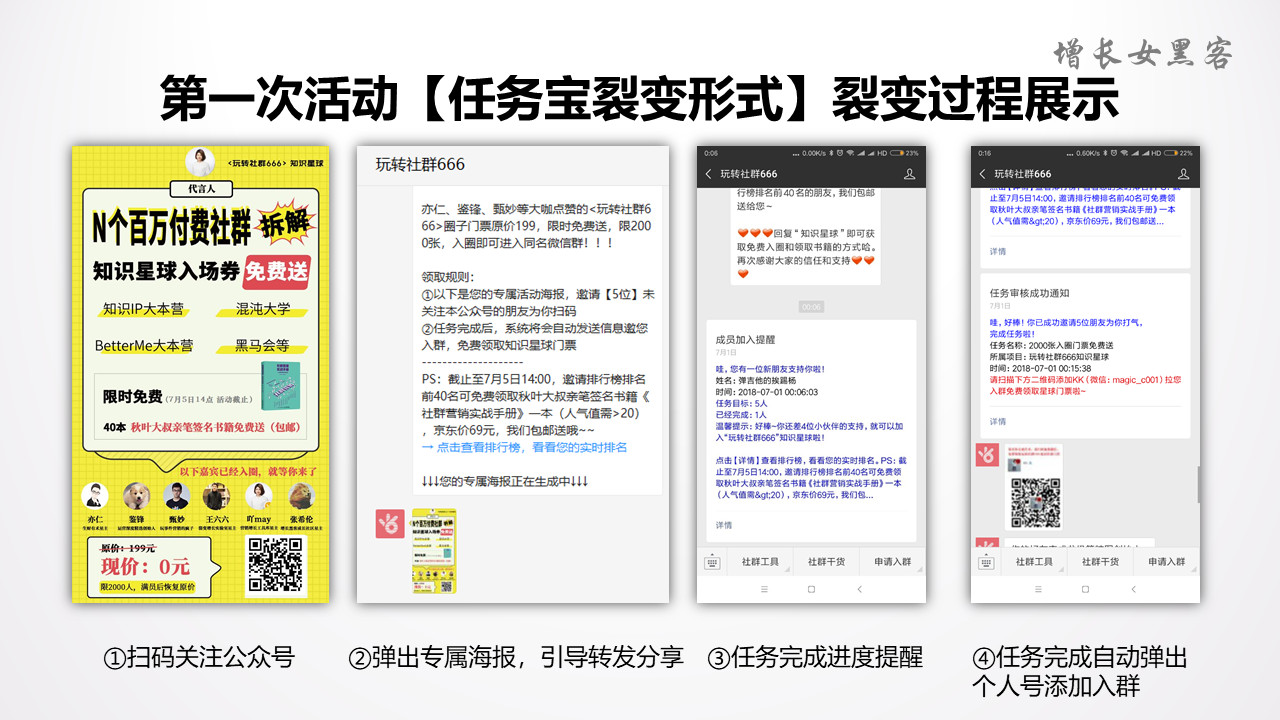Tap keyboard icon in the 任务审核成功通知 chat
The image size is (1280, 720).
point(985,562)
